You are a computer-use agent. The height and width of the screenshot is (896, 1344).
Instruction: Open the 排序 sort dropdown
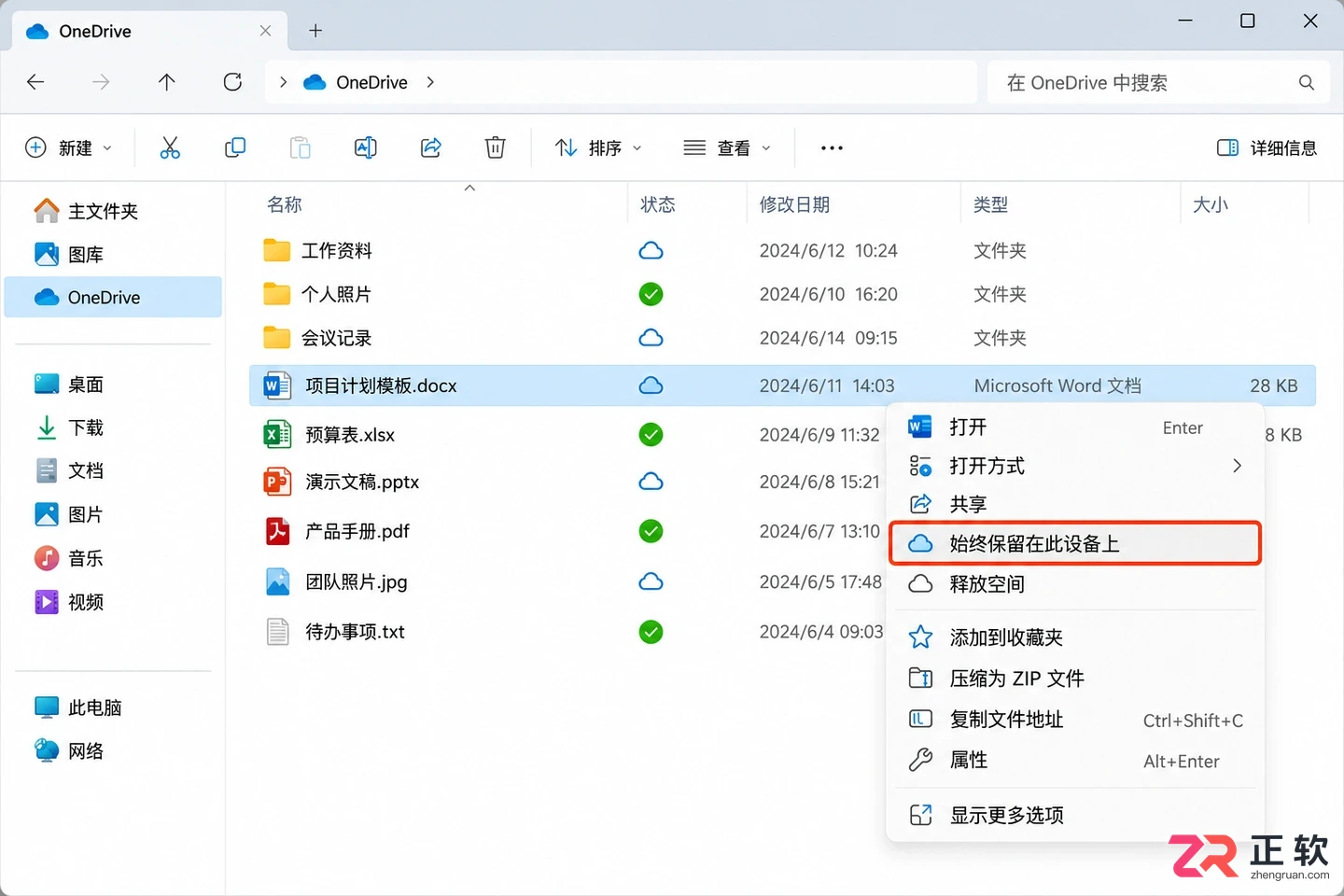[598, 147]
